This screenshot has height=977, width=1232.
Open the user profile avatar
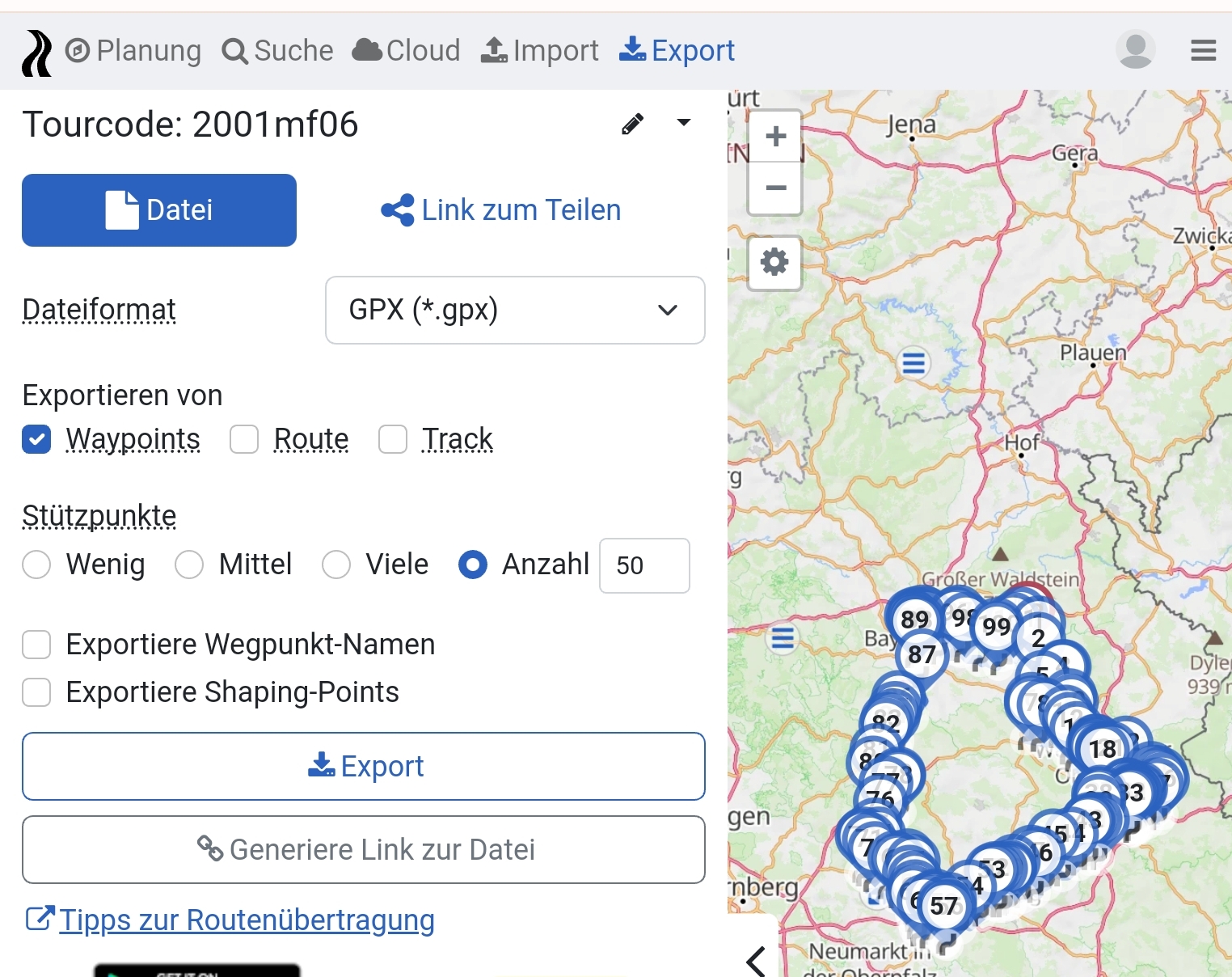coord(1135,50)
